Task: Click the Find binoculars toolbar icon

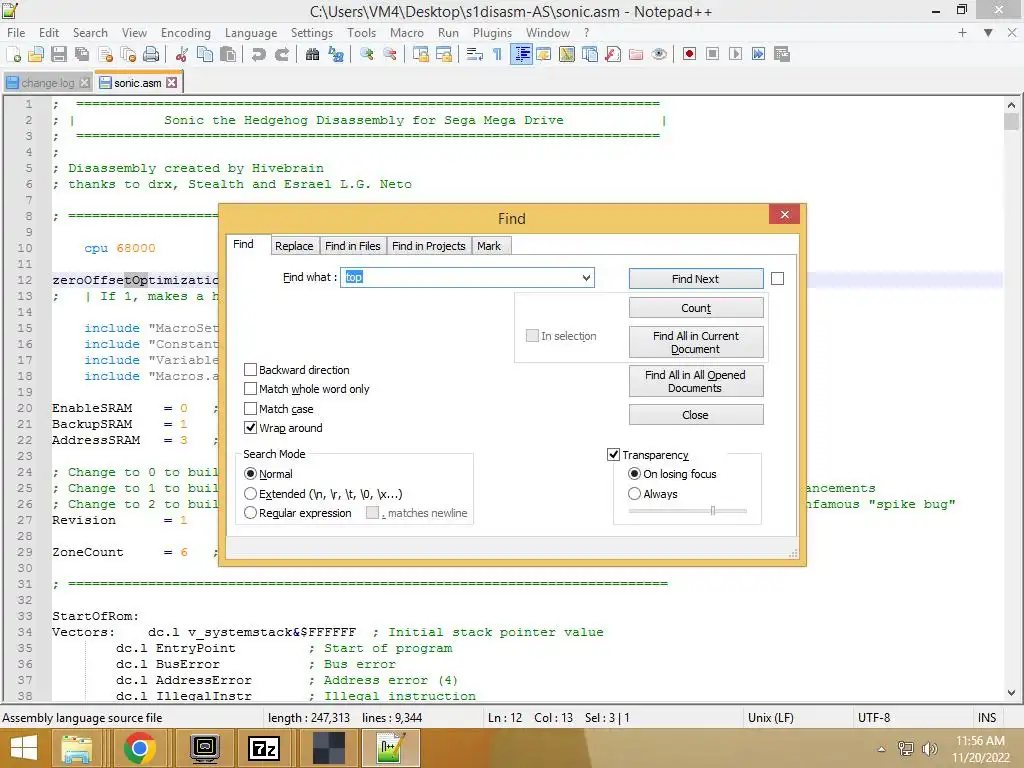Action: pos(312,54)
